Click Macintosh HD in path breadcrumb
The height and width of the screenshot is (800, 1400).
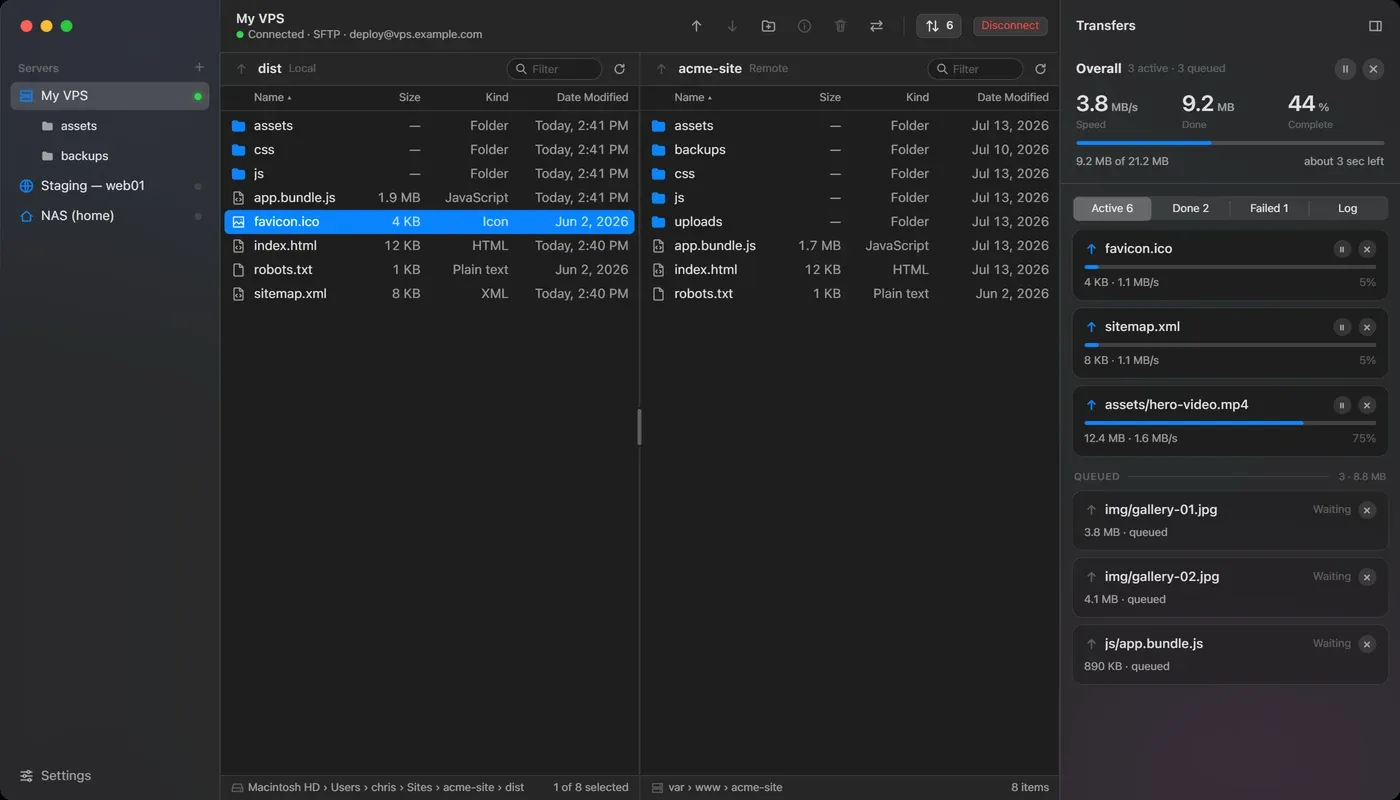(x=283, y=788)
